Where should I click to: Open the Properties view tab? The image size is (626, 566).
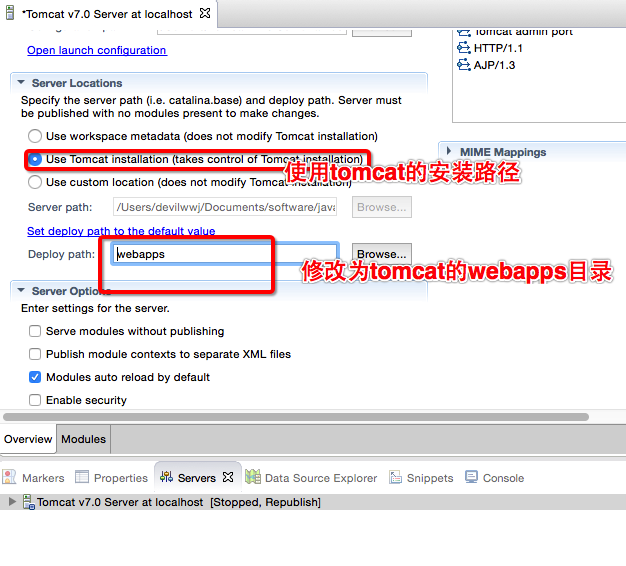pyautogui.click(x=111, y=478)
